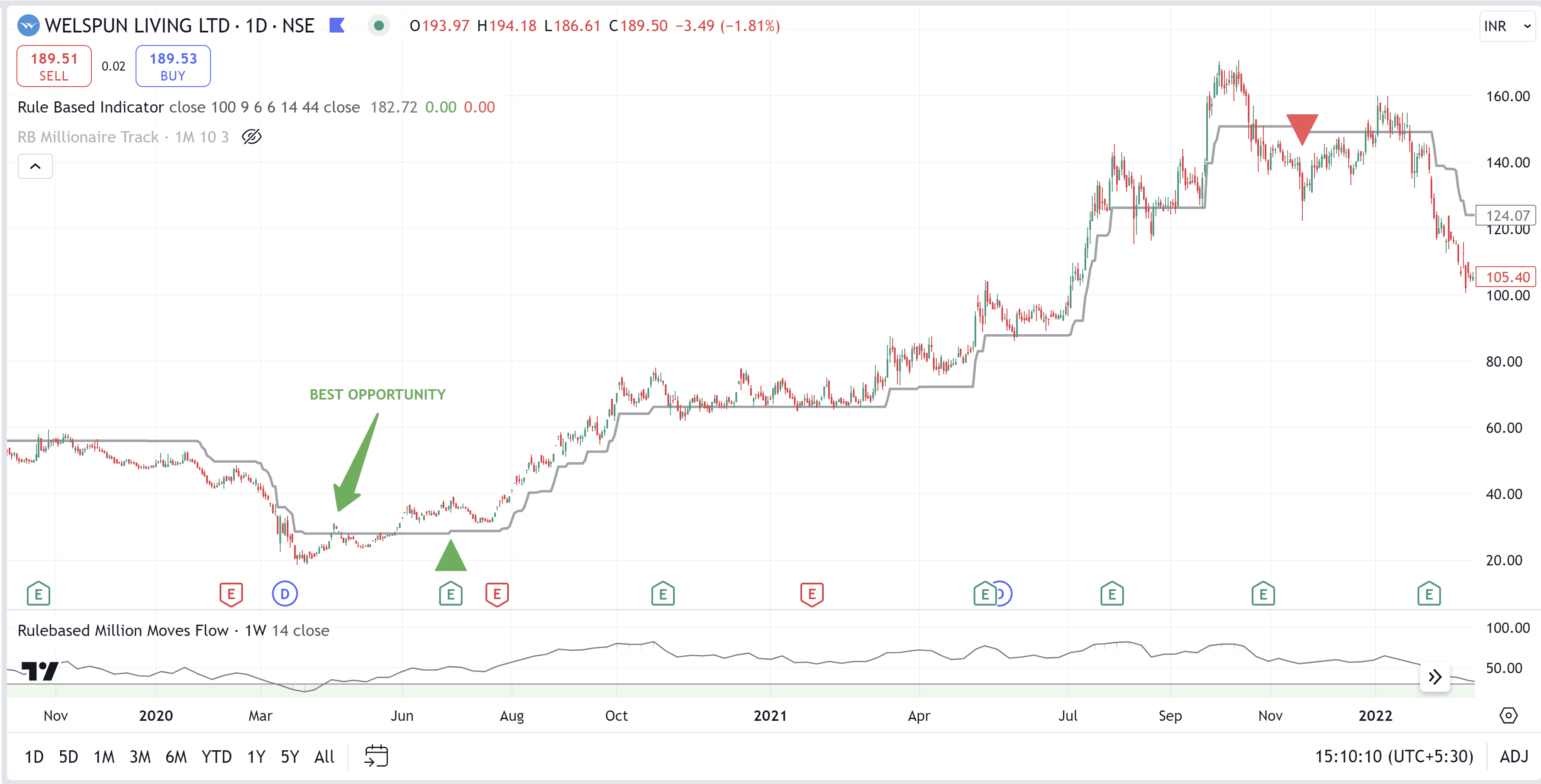
Task: Open chart settings via hexagon gear icon
Action: coord(1508,715)
